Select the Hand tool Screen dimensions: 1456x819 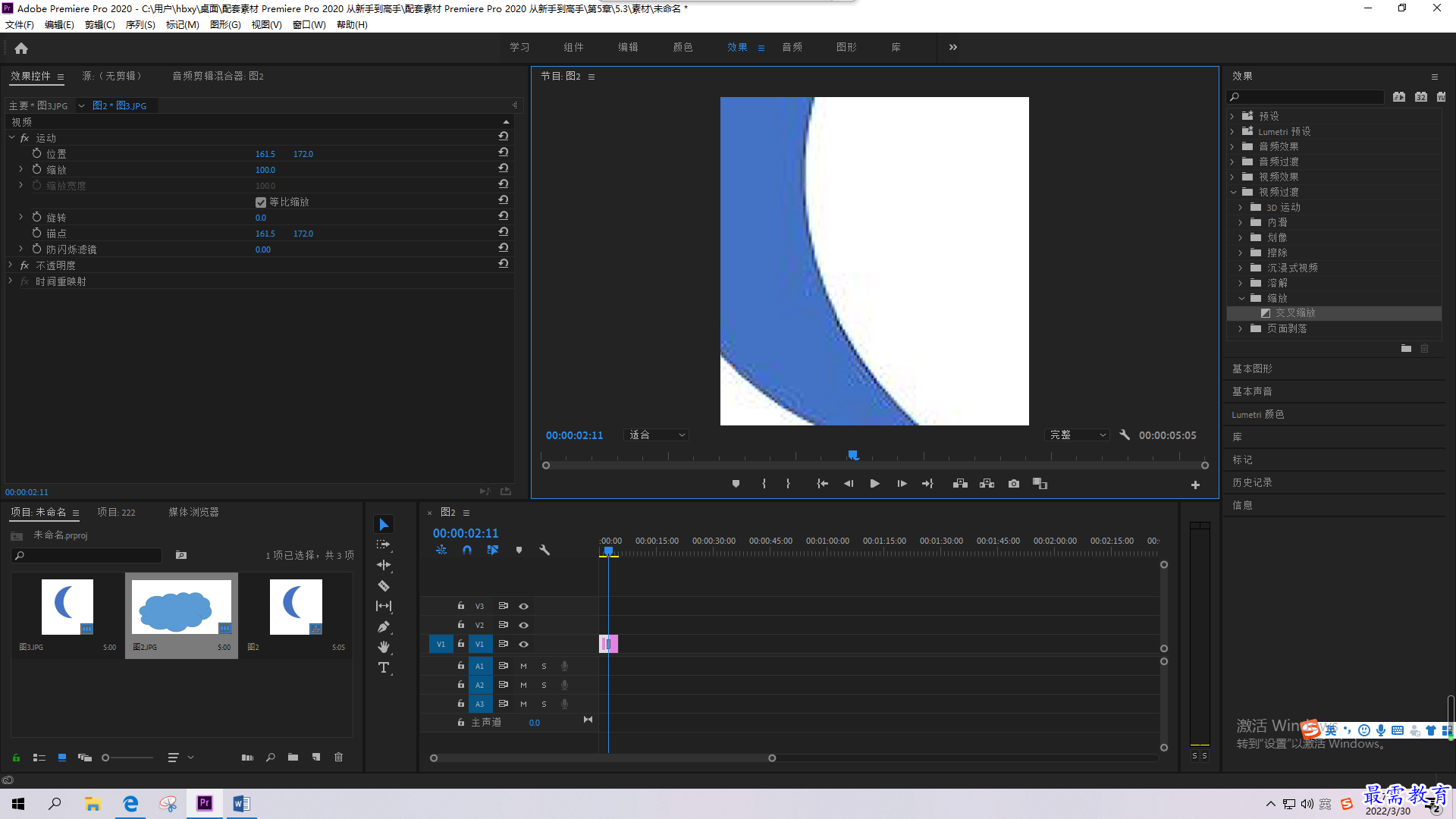click(x=384, y=647)
